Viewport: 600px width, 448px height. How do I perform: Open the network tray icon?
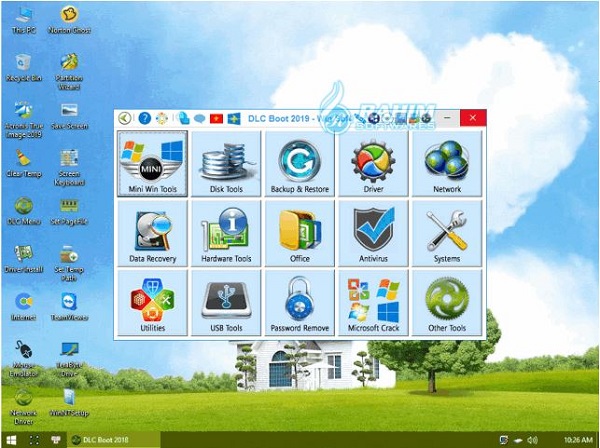pyautogui.click(x=504, y=440)
